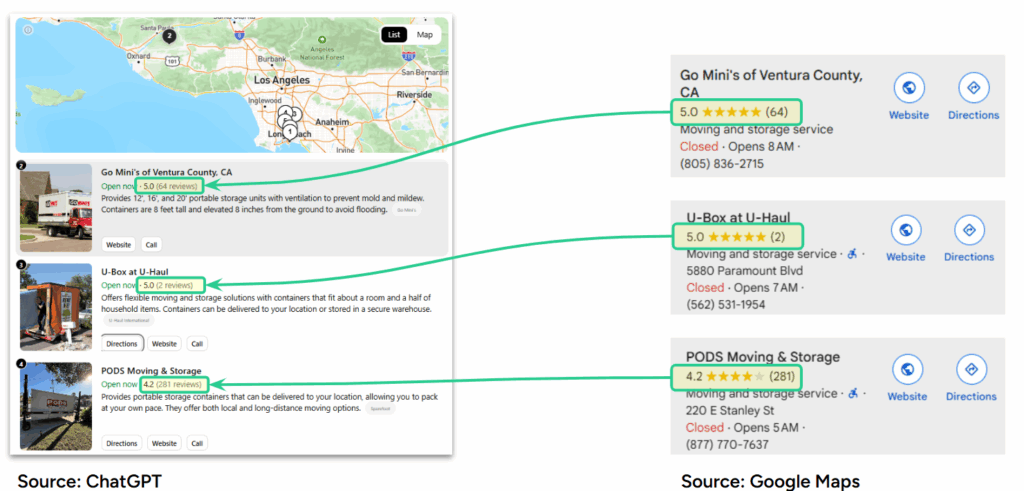Click Google Maps Website globe icon for Go Mini's

pos(909,87)
